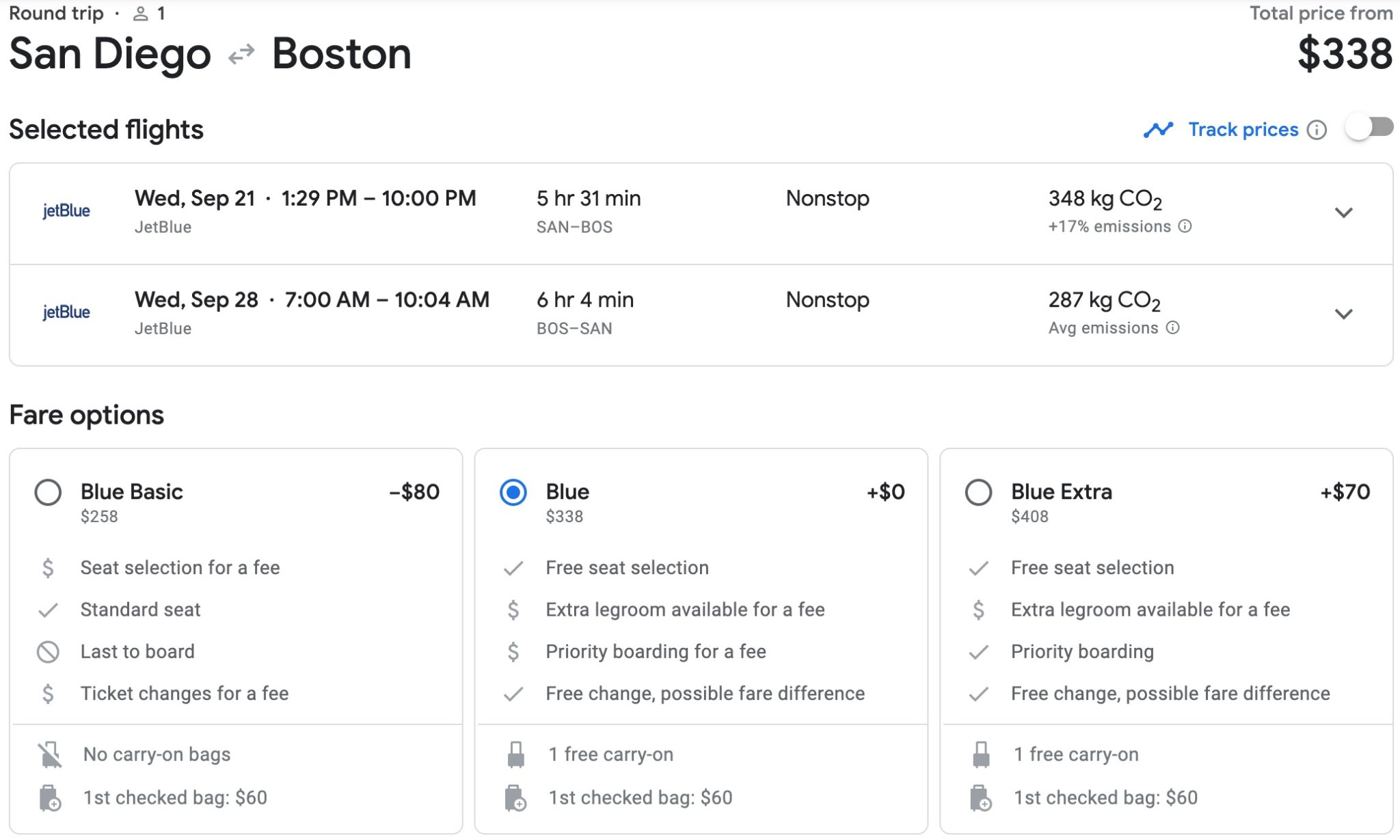Click the Nonstop label on the departing flight
Viewport: 1400px width, 840px height.
coord(827,198)
